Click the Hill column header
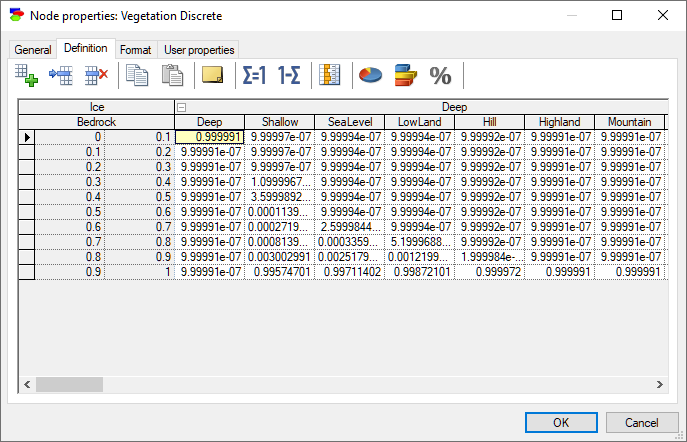The height and width of the screenshot is (442, 687). pos(489,122)
